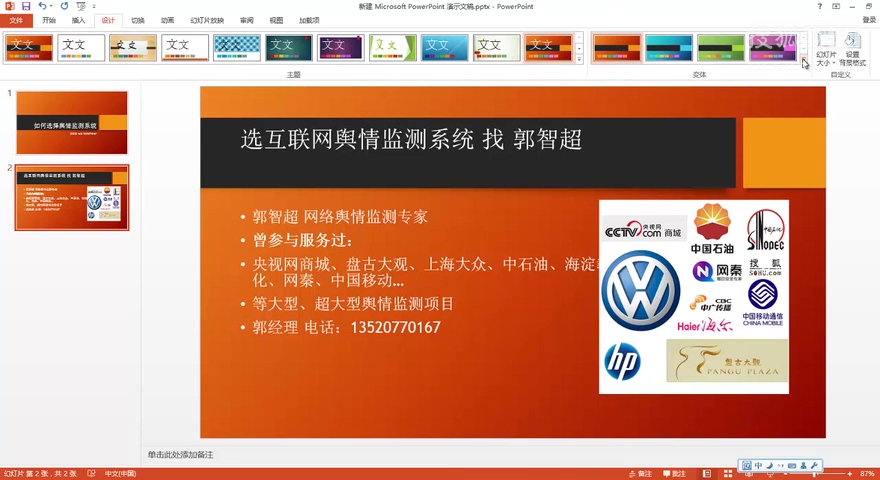Apply the green arrow theme thumbnail
Screen dimensions: 880x480
click(393, 48)
